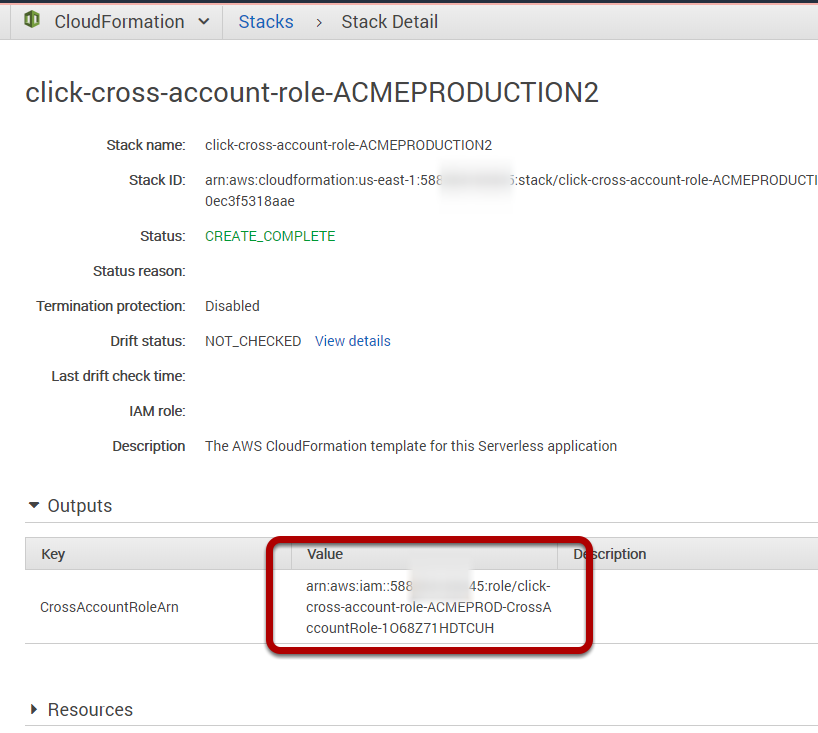Click the CREATE_COMPLETE status text
818x733 pixels.
(x=270, y=236)
